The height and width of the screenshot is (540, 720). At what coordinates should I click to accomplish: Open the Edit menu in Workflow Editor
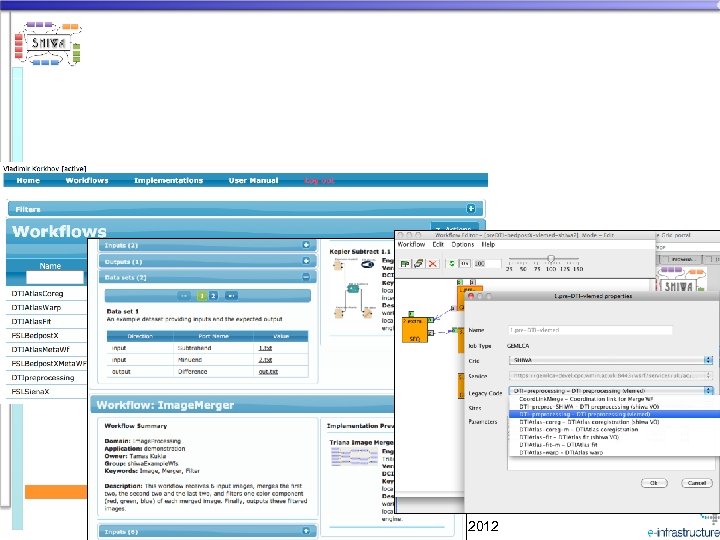click(x=438, y=244)
